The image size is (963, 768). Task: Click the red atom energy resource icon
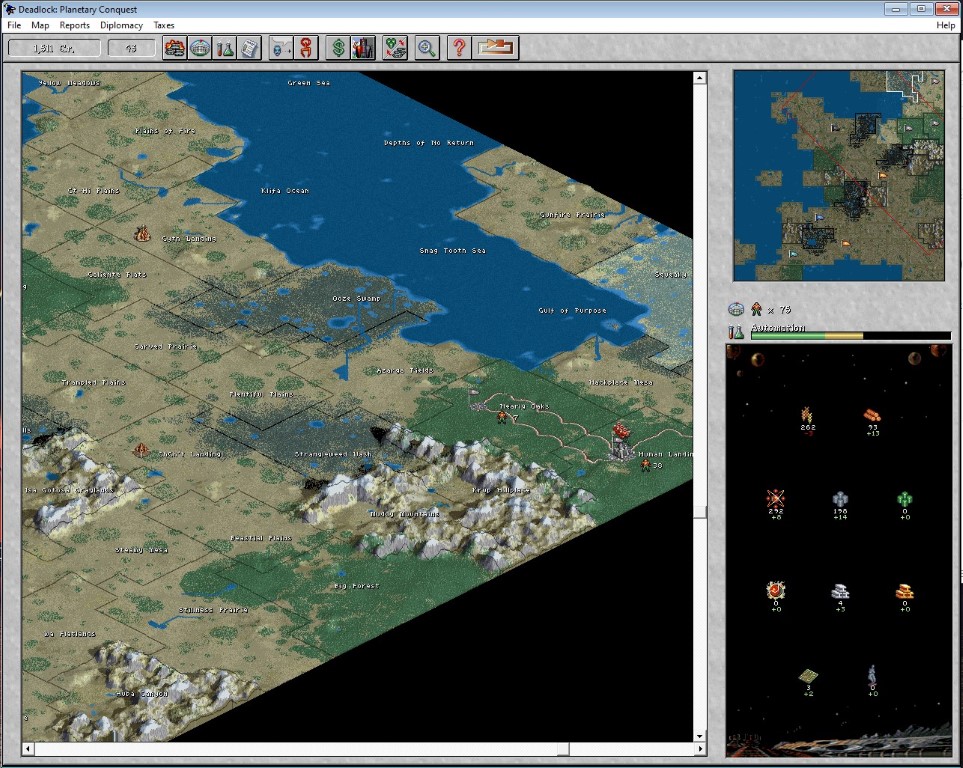(776, 498)
